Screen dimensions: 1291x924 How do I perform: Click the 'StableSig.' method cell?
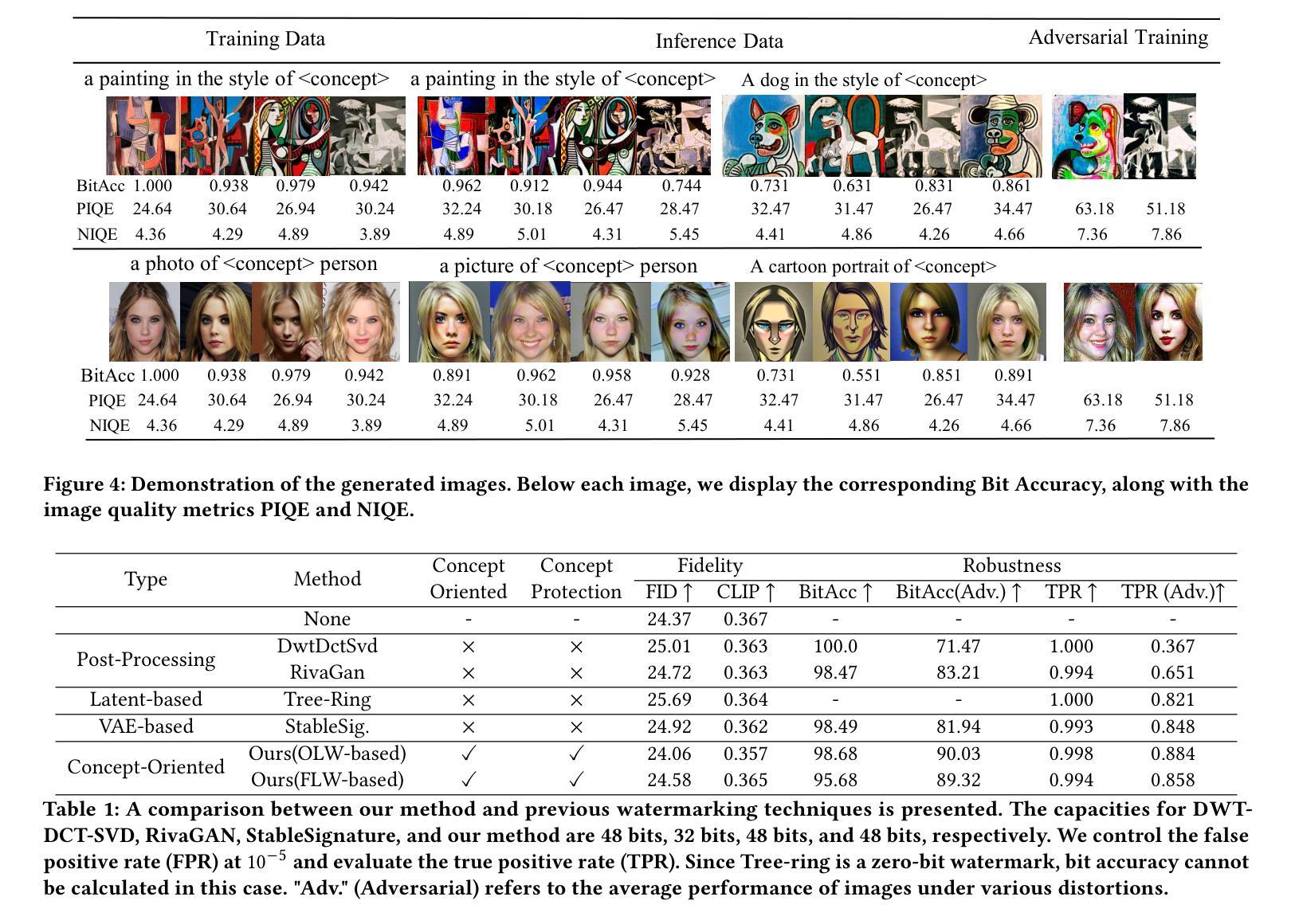click(x=327, y=726)
